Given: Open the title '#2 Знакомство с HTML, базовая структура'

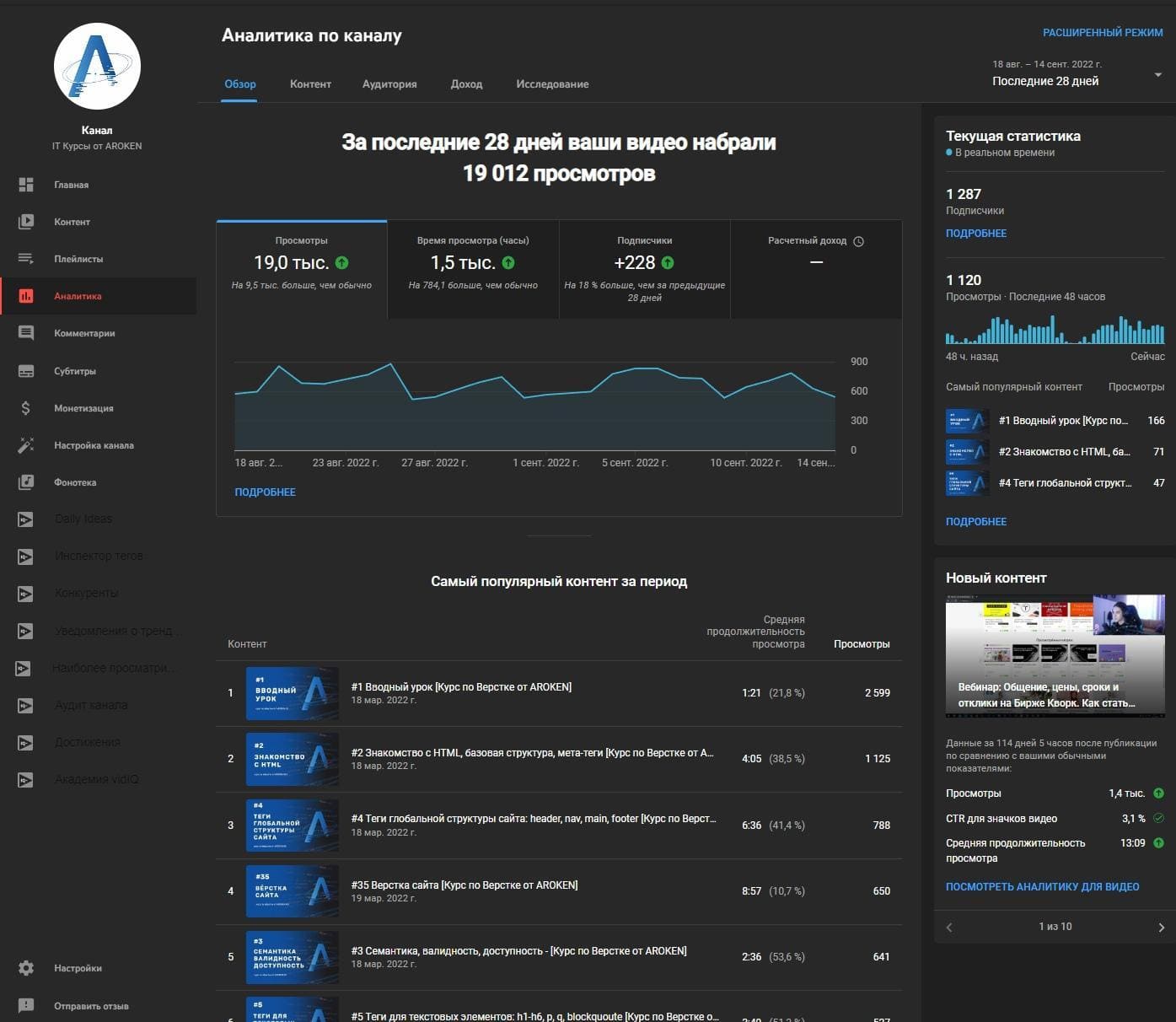Looking at the screenshot, I should [x=532, y=753].
